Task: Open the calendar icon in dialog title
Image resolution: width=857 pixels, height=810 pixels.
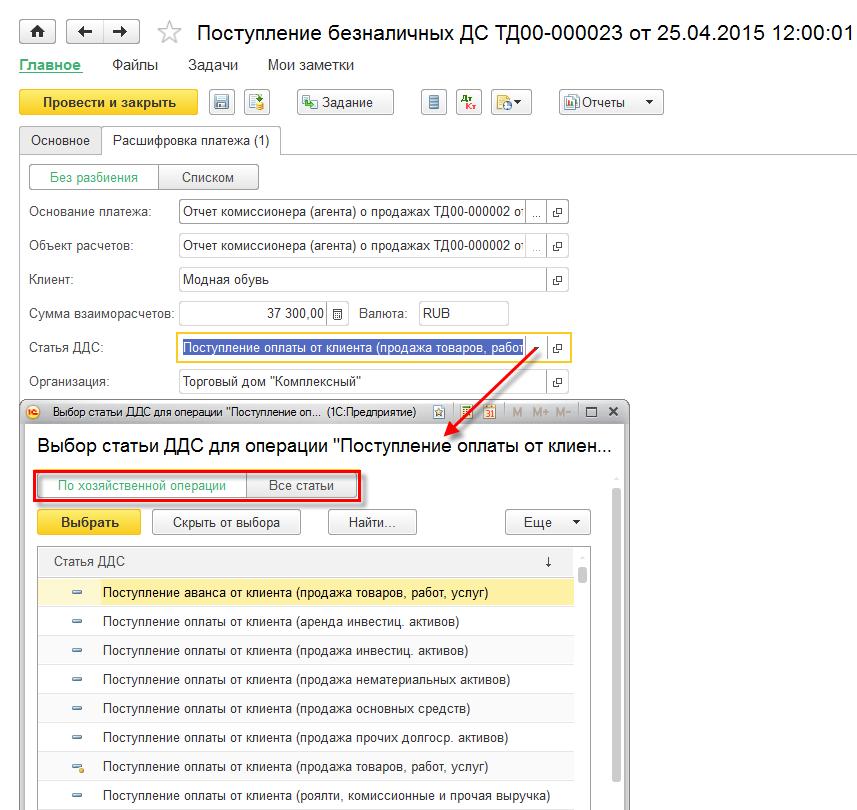Action: pos(489,412)
